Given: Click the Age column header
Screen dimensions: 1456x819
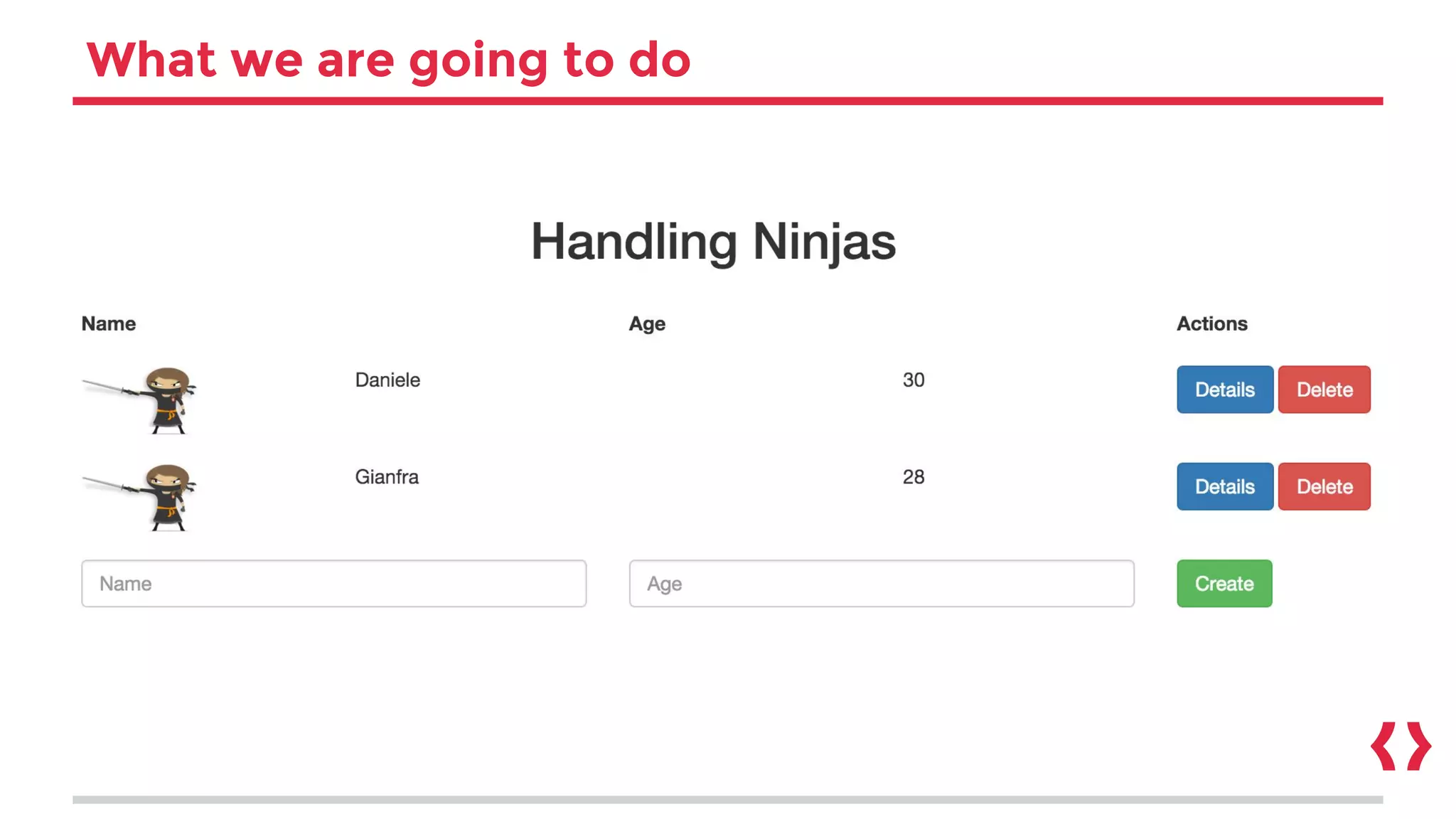Looking at the screenshot, I should 646,323.
